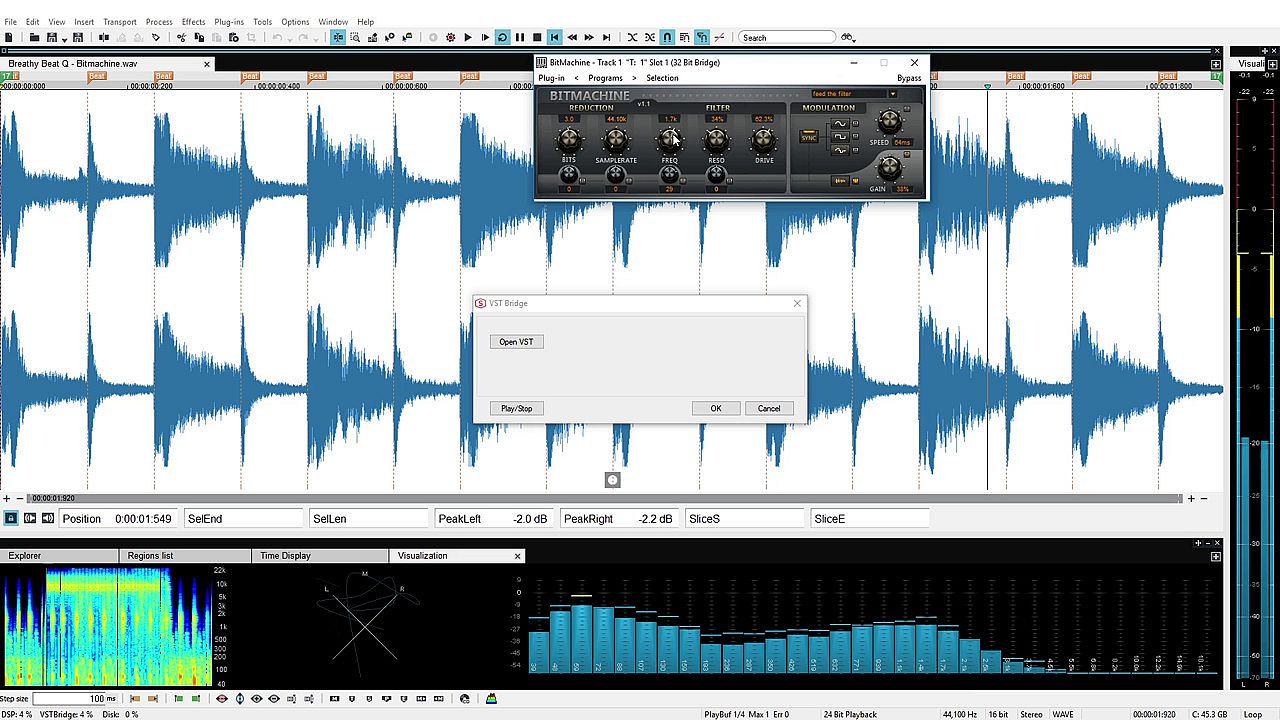Toggle the SYNC button in Modulation
The image size is (1280, 720).
tap(808, 137)
